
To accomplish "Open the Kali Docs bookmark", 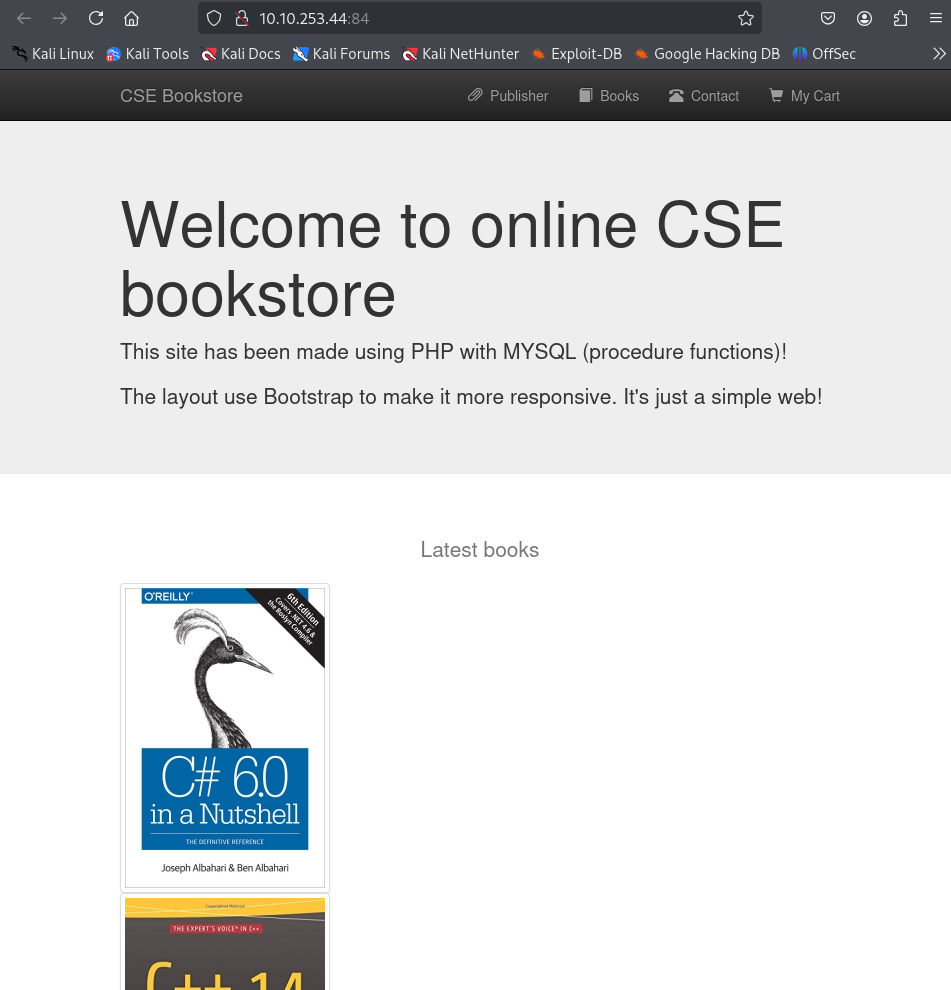I will point(241,54).
